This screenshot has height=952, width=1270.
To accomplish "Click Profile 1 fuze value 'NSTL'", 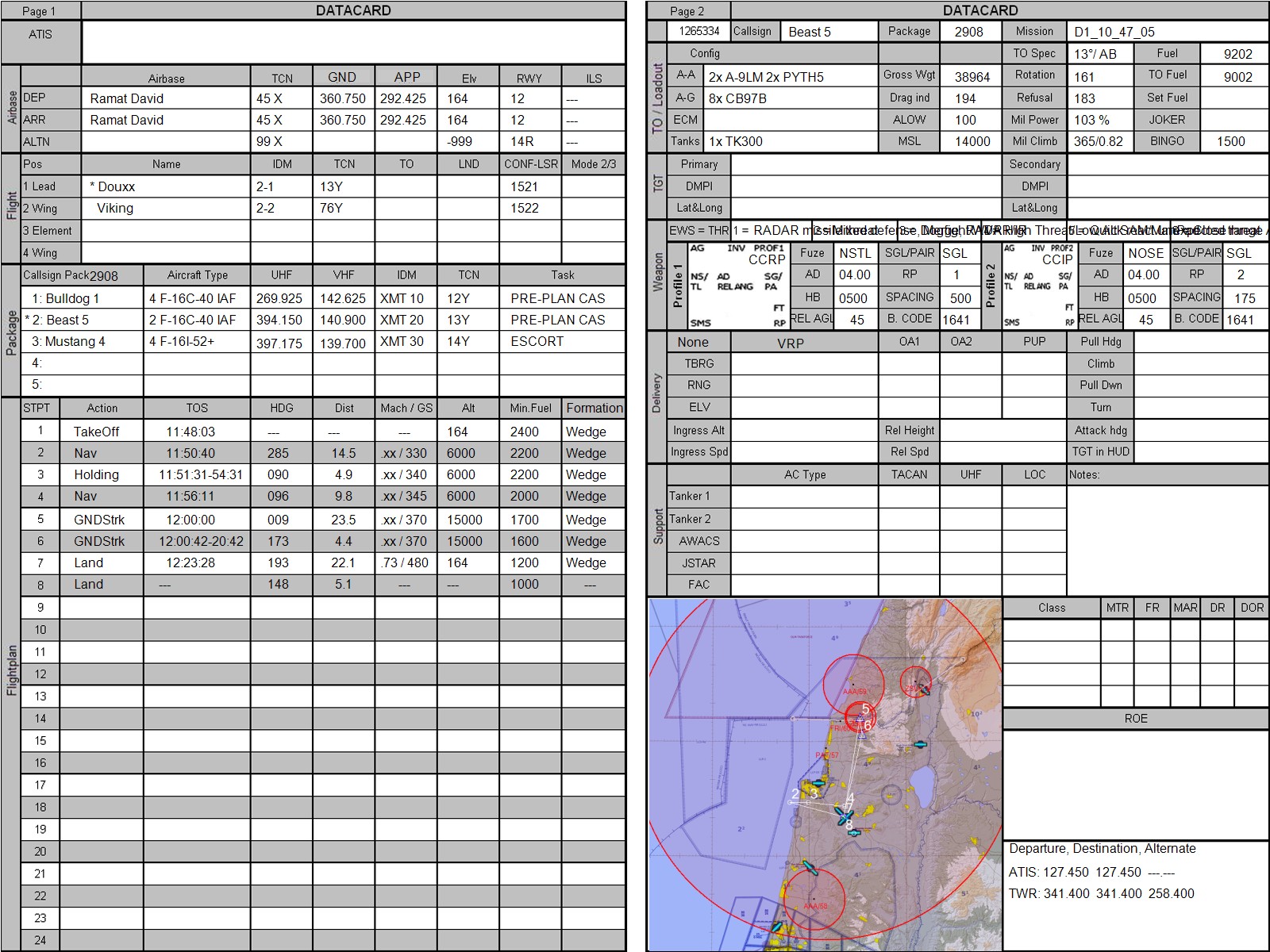I will tap(855, 253).
